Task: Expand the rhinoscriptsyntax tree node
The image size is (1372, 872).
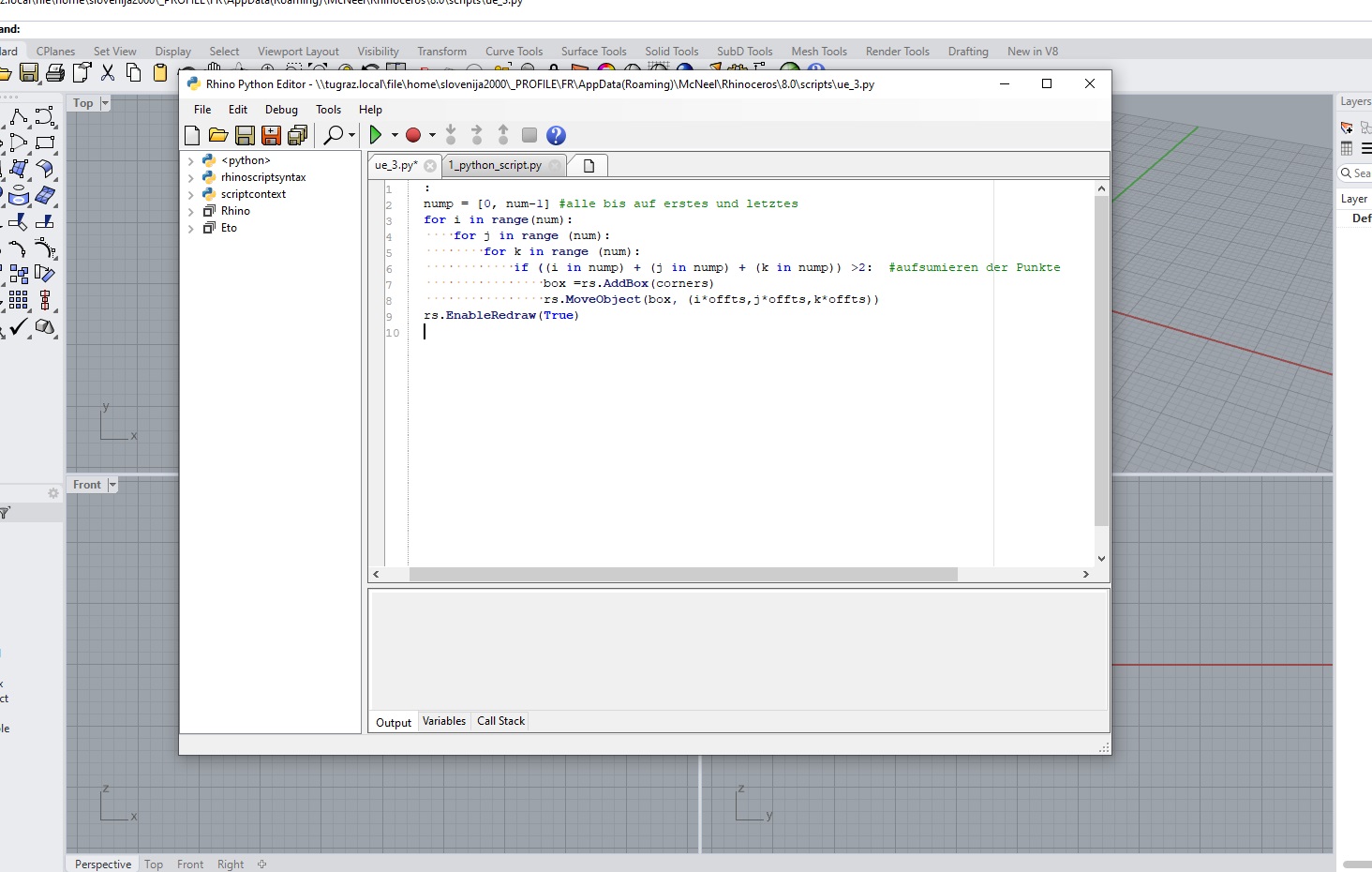Action: click(192, 177)
